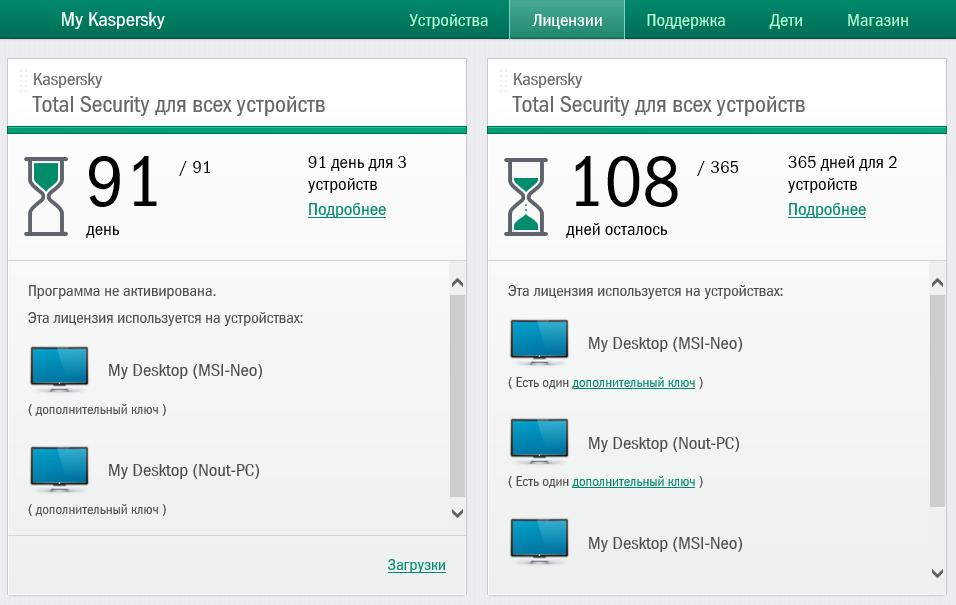Screen dimensions: 956x605
Task: Click дополнительный ключ text under left Nout-PC
Action: coord(97,510)
